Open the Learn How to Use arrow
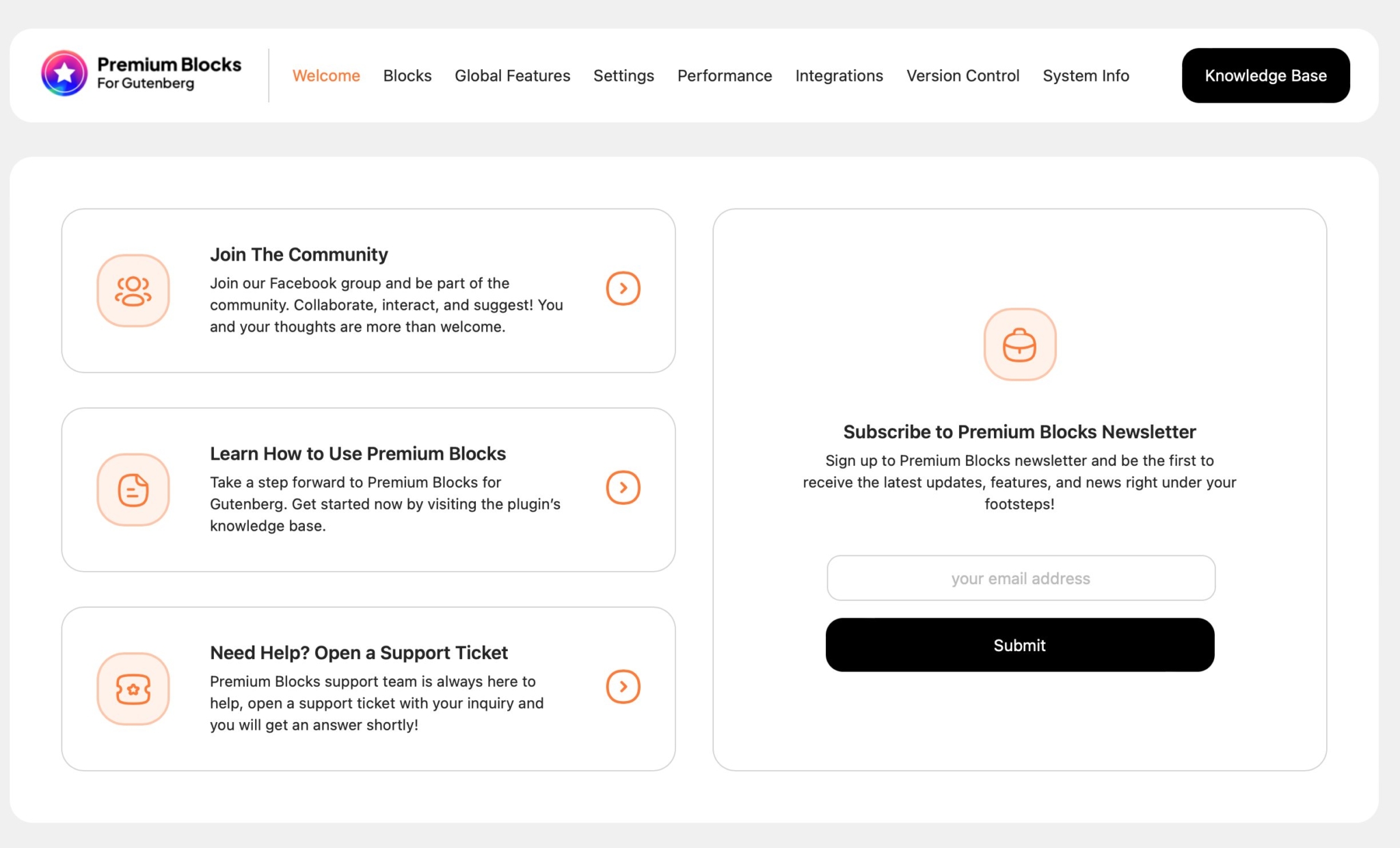This screenshot has width=1400, height=848. pyautogui.click(x=623, y=488)
